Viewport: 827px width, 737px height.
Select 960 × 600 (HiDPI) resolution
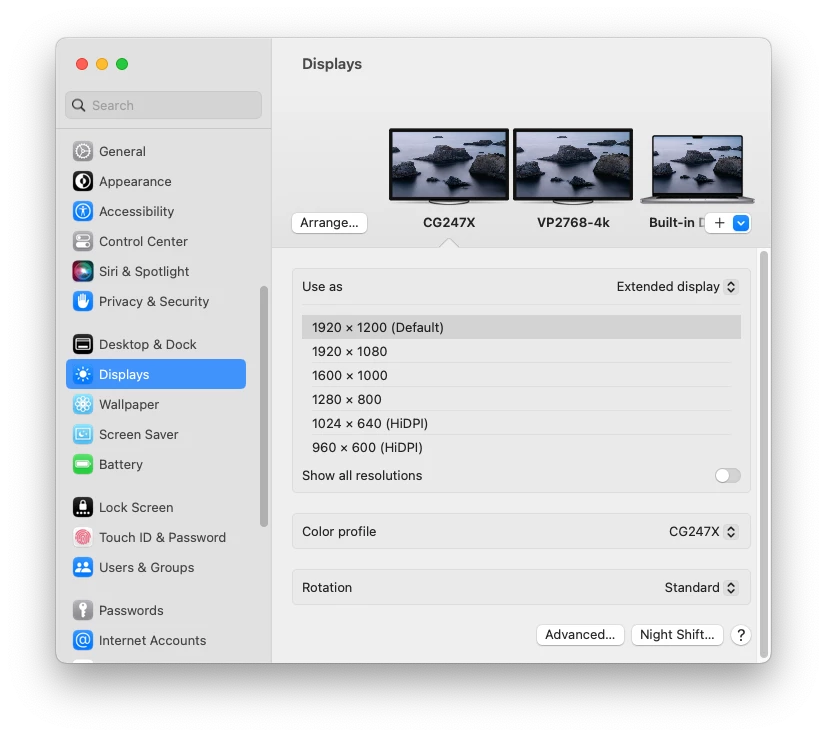pyautogui.click(x=521, y=448)
